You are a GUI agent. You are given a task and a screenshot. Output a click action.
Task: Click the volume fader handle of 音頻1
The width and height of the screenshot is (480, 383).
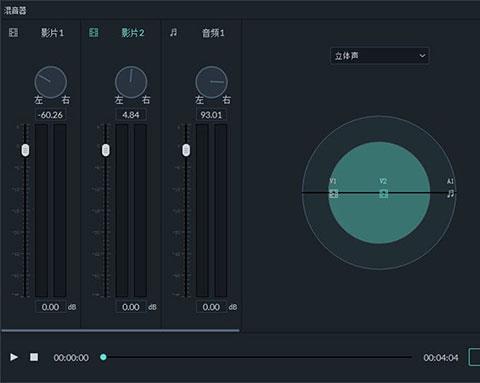click(x=186, y=150)
